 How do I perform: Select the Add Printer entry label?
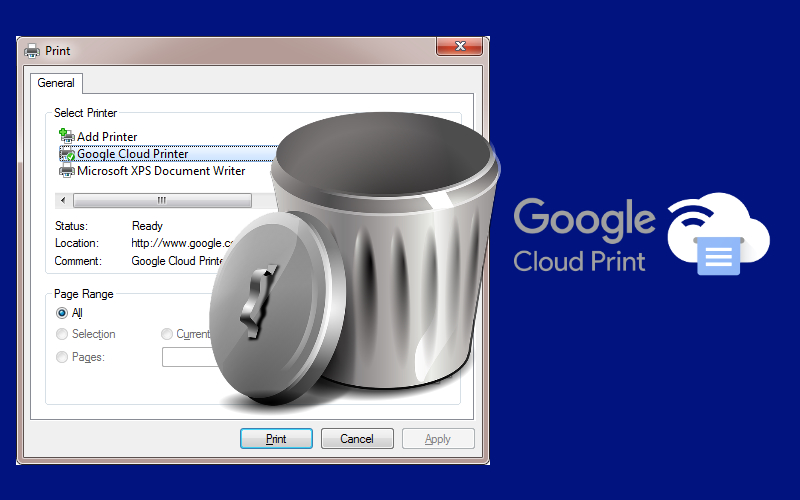pos(107,137)
